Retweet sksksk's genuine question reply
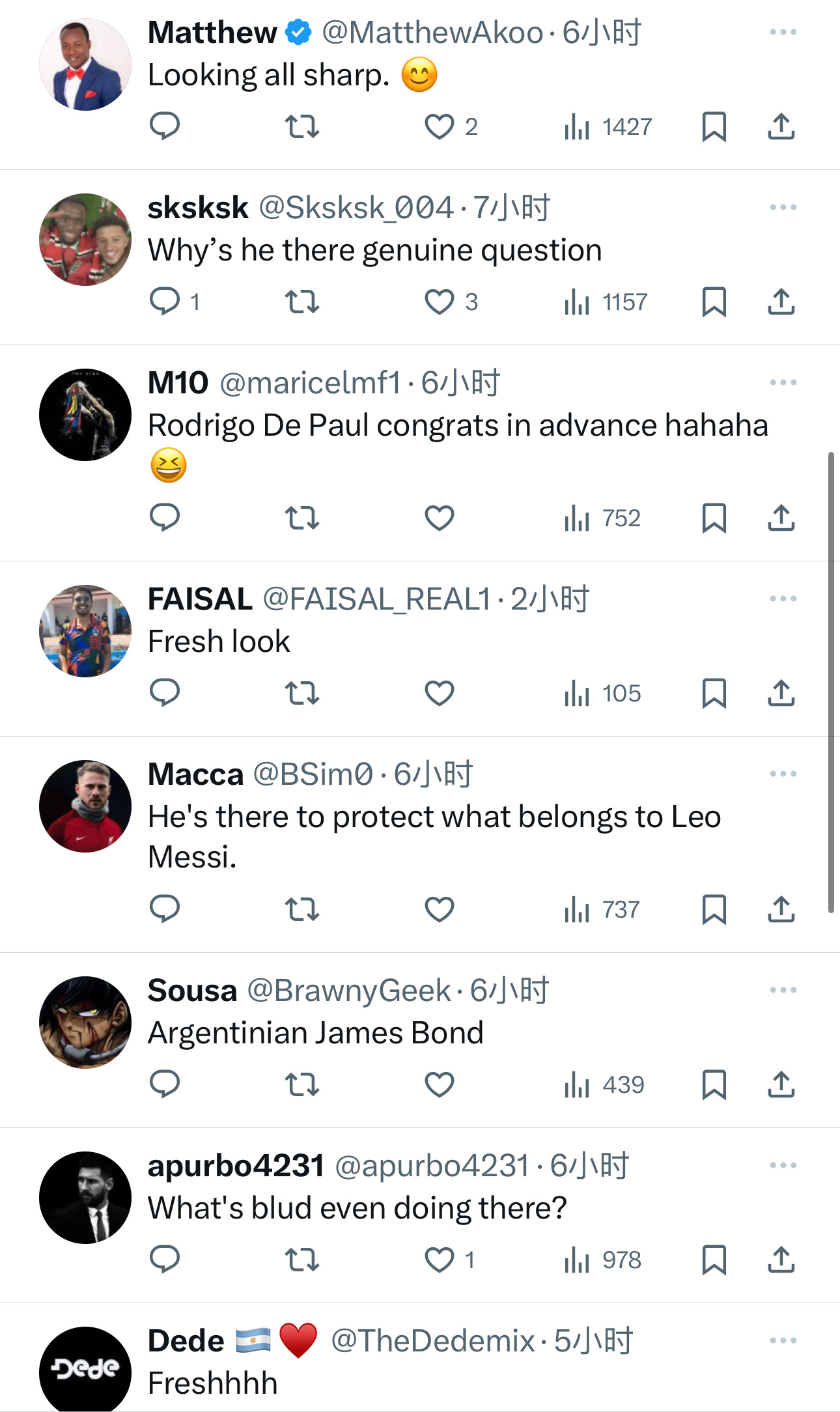Screen dimensions: 840x1412 click(302, 302)
